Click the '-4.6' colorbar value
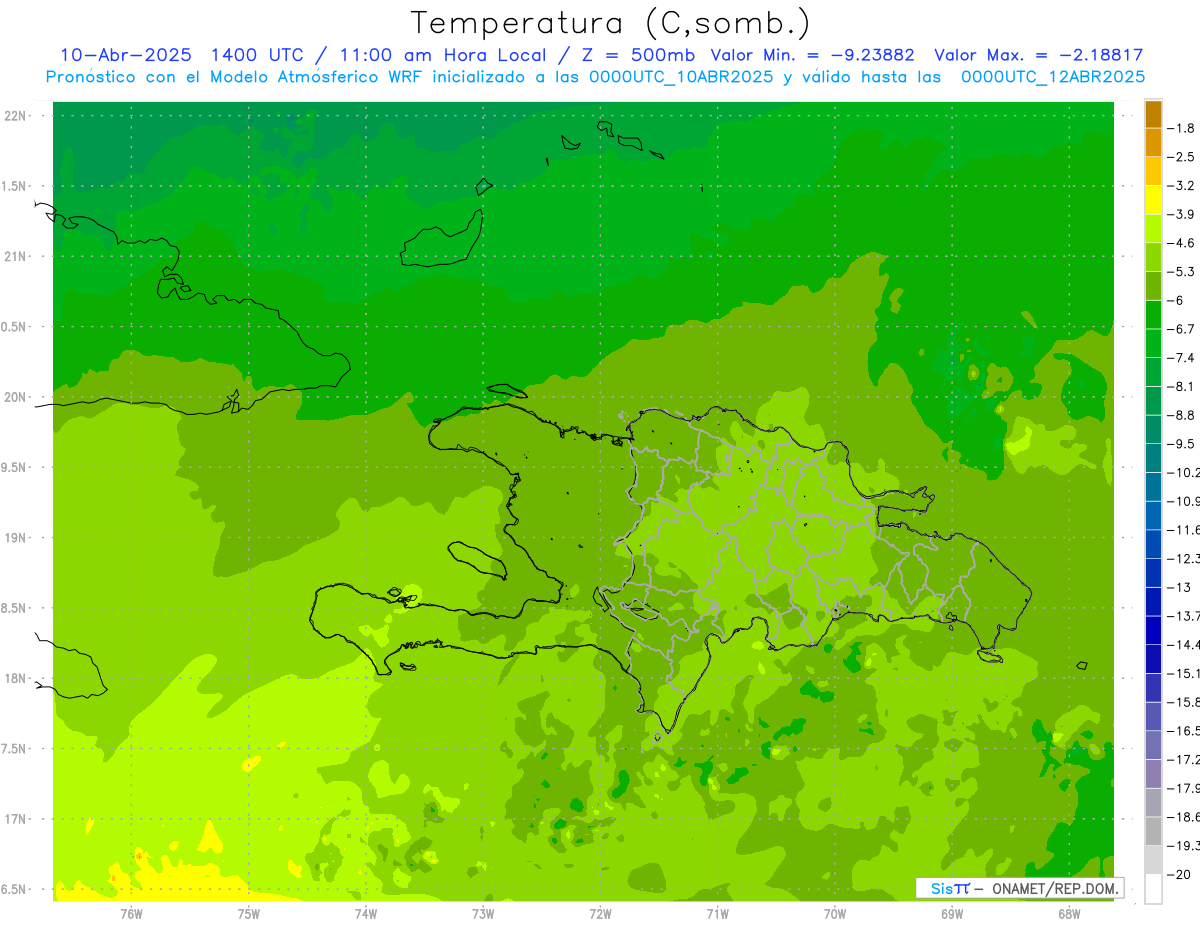This screenshot has width=1200, height=927. tap(1182, 243)
